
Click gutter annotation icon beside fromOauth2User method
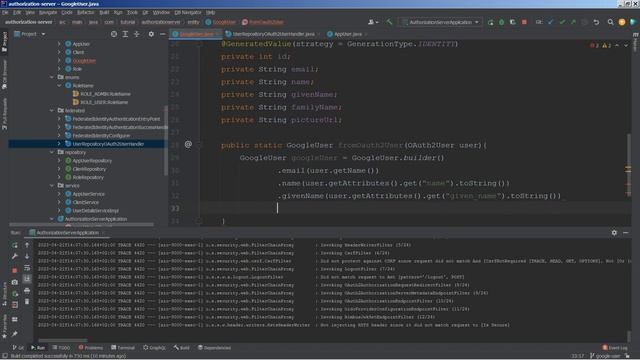(188, 144)
